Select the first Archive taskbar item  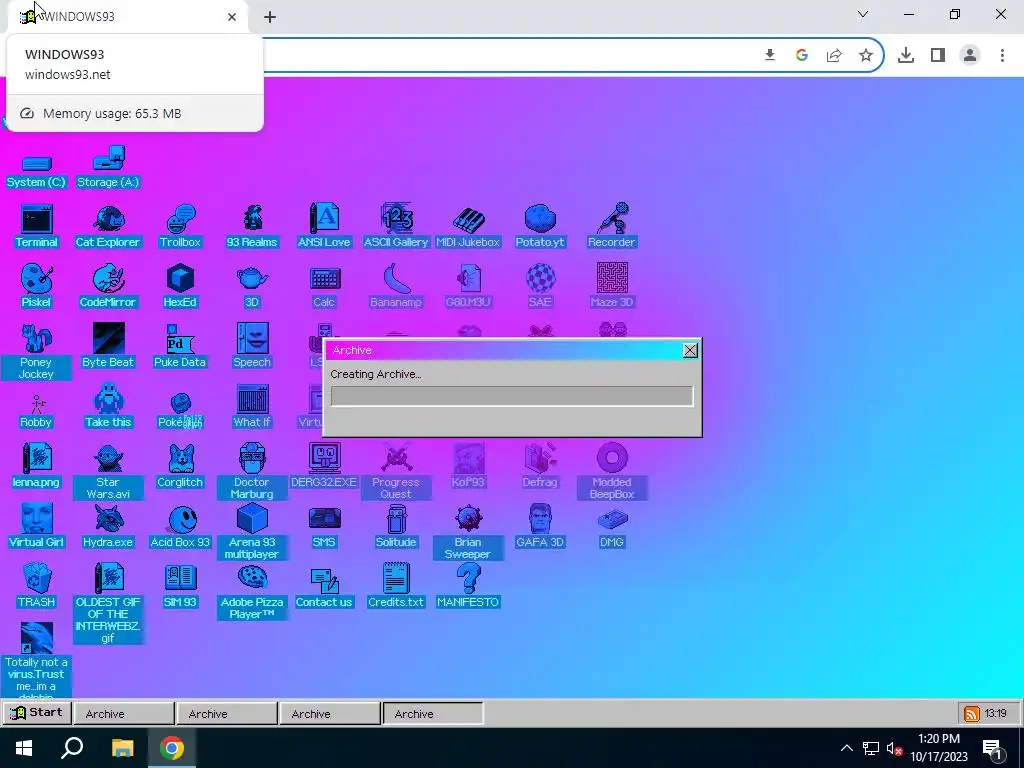pyautogui.click(x=123, y=714)
